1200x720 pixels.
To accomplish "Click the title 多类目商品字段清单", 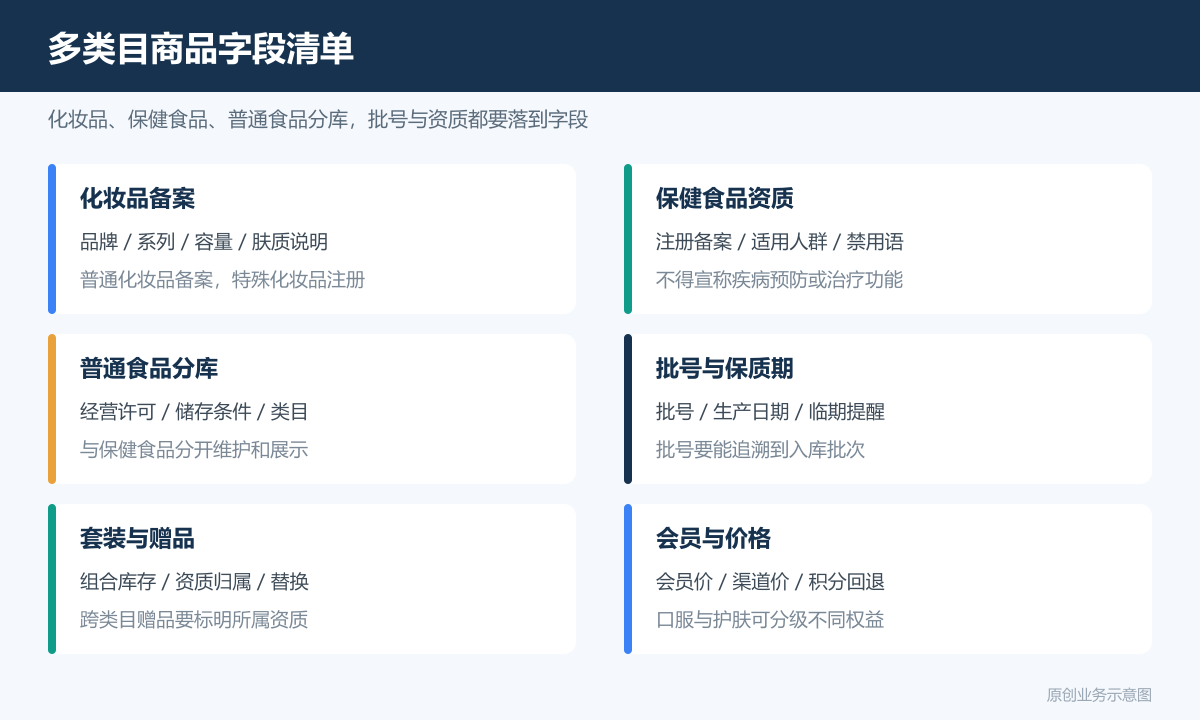I will (x=201, y=49).
